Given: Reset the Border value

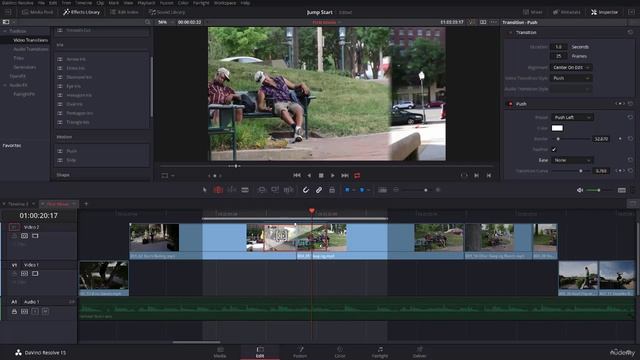Looking at the screenshot, I should pyautogui.click(x=631, y=139).
